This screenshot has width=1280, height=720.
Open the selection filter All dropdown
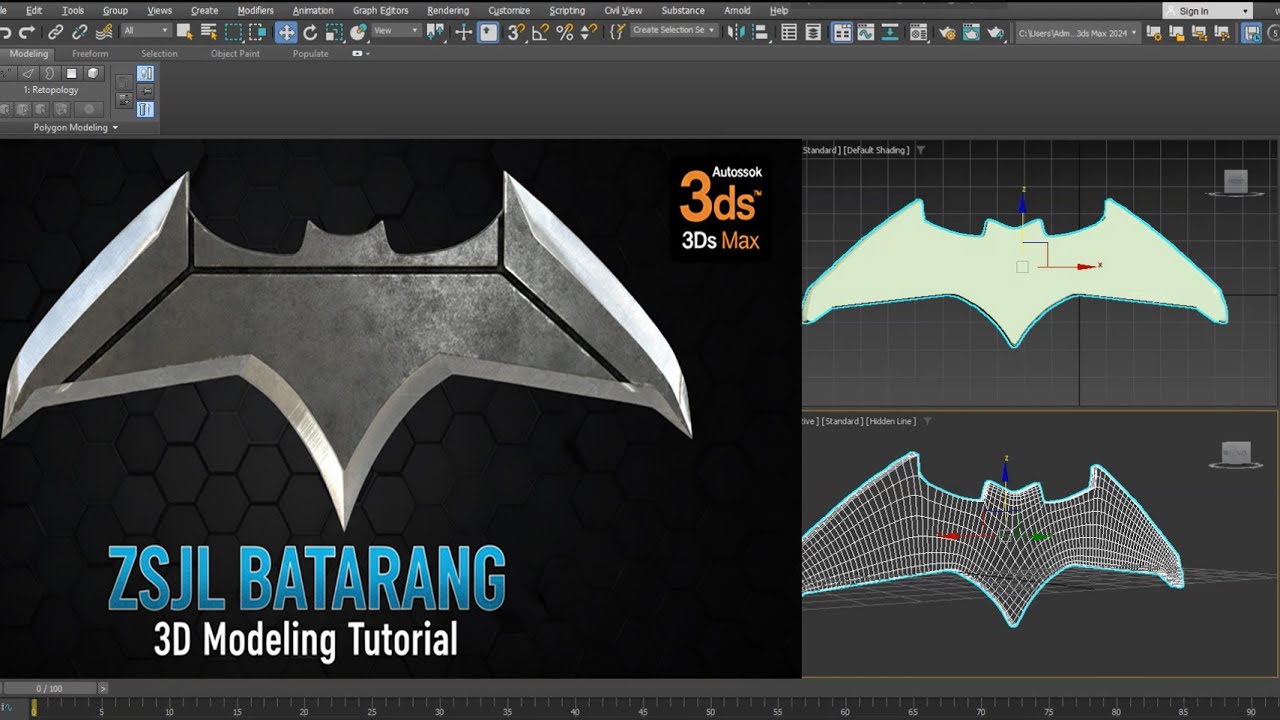(145, 31)
